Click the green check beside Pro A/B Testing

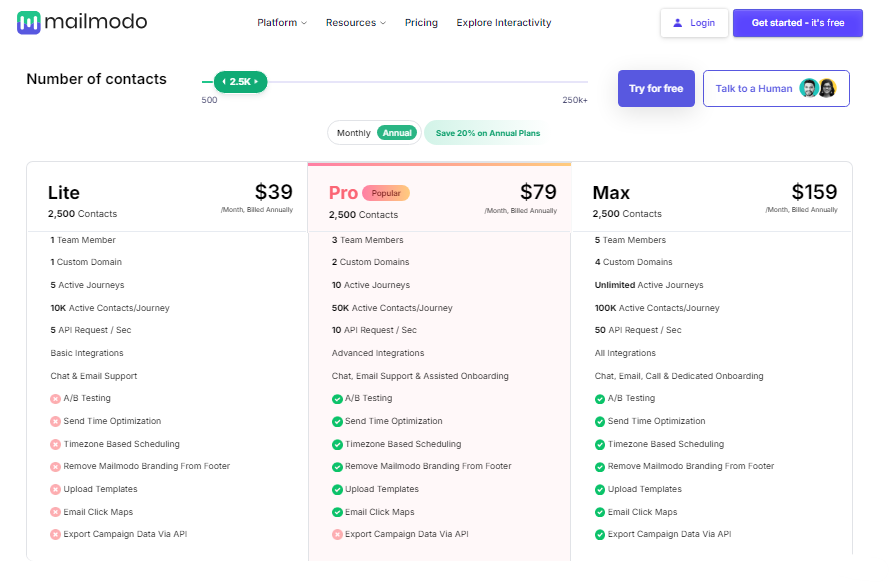(337, 399)
